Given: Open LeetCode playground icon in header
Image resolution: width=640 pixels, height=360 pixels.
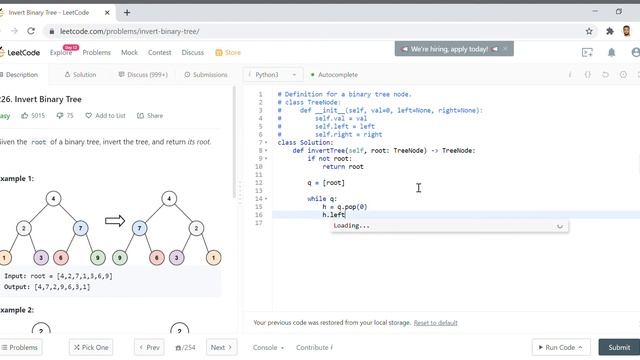Looking at the screenshot, I should (x=587, y=52).
